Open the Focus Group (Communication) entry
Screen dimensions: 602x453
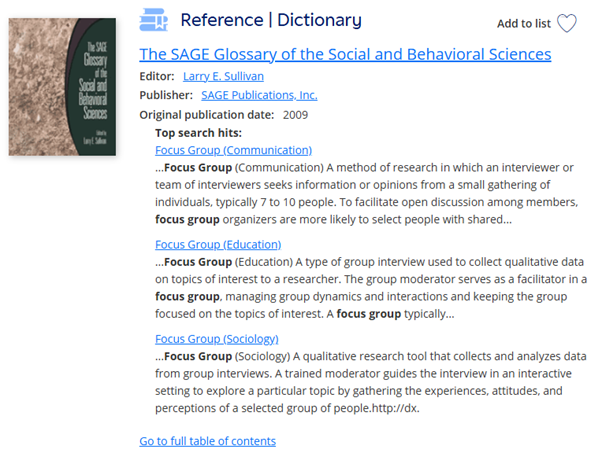coord(234,150)
